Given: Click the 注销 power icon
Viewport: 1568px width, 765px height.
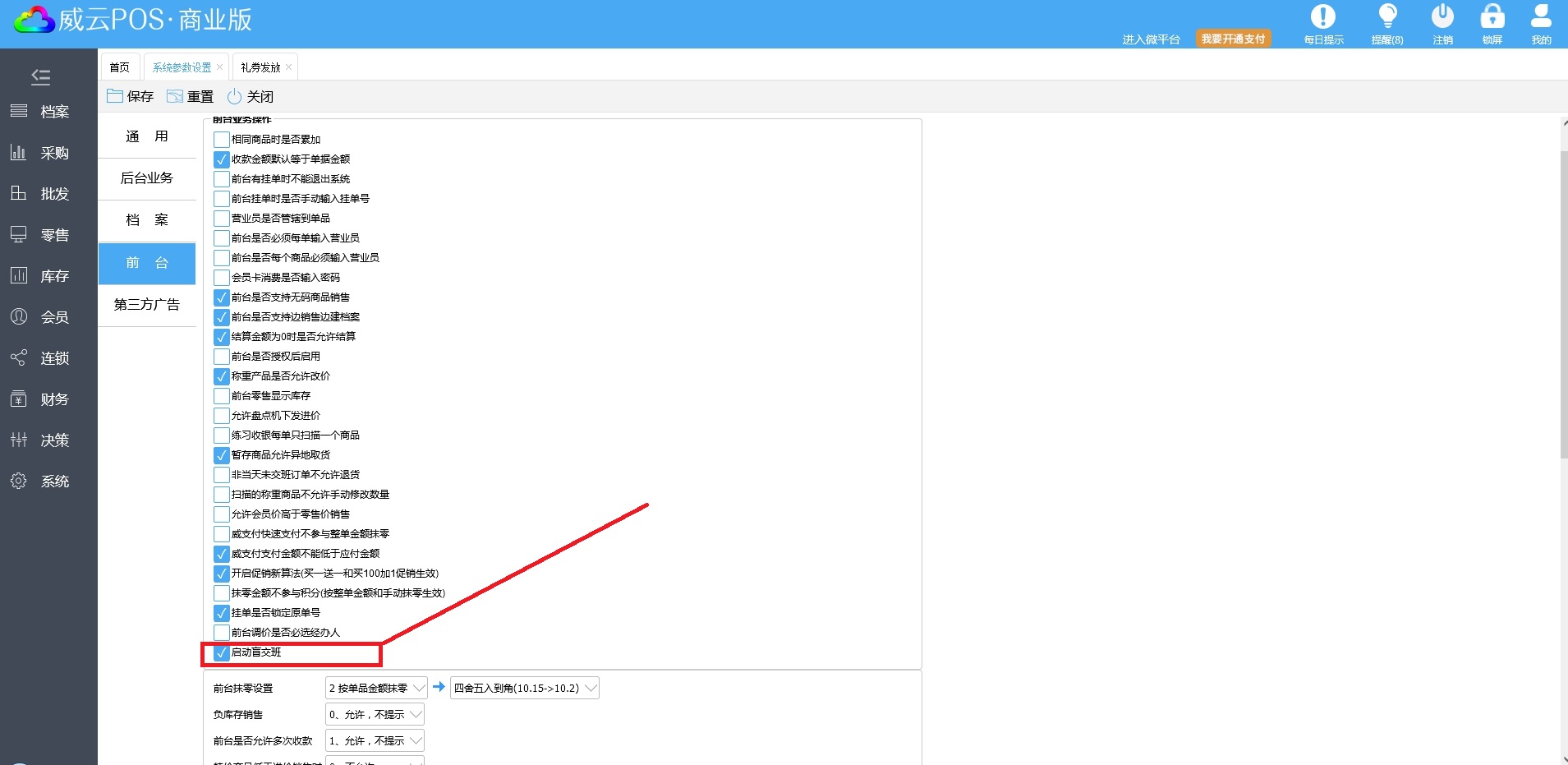Looking at the screenshot, I should (x=1442, y=17).
